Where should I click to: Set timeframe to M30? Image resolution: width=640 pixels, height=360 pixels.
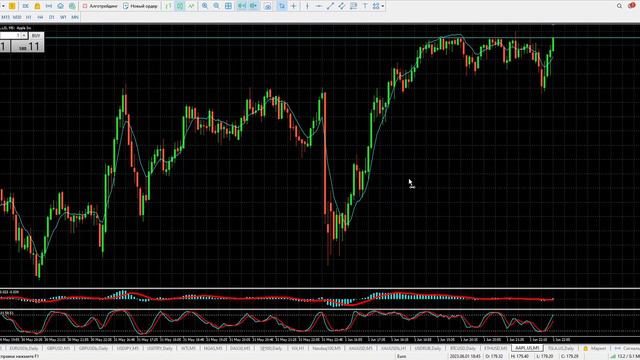coord(17,17)
